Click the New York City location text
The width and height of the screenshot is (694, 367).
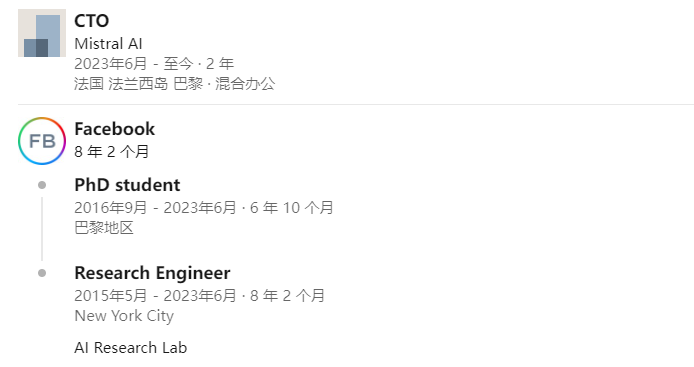[124, 316]
